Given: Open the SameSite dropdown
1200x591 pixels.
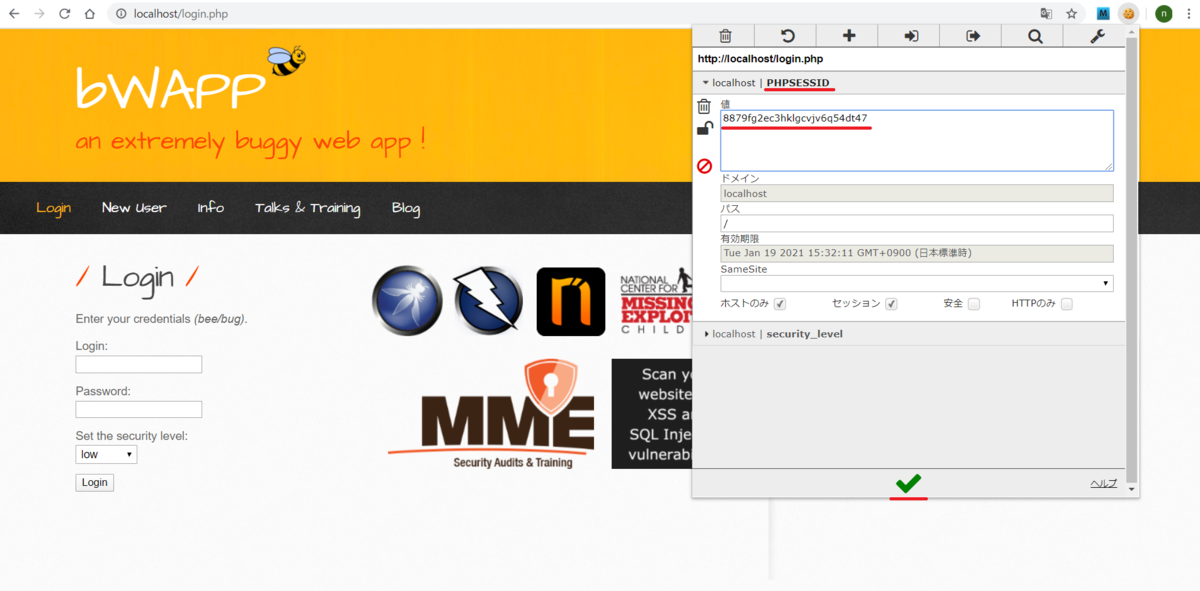Looking at the screenshot, I should (x=916, y=284).
